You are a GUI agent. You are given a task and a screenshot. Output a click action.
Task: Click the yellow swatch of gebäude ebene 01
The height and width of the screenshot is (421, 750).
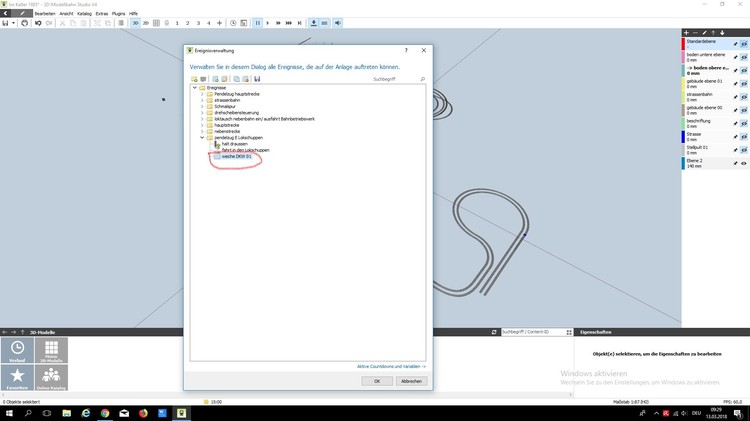[684, 84]
